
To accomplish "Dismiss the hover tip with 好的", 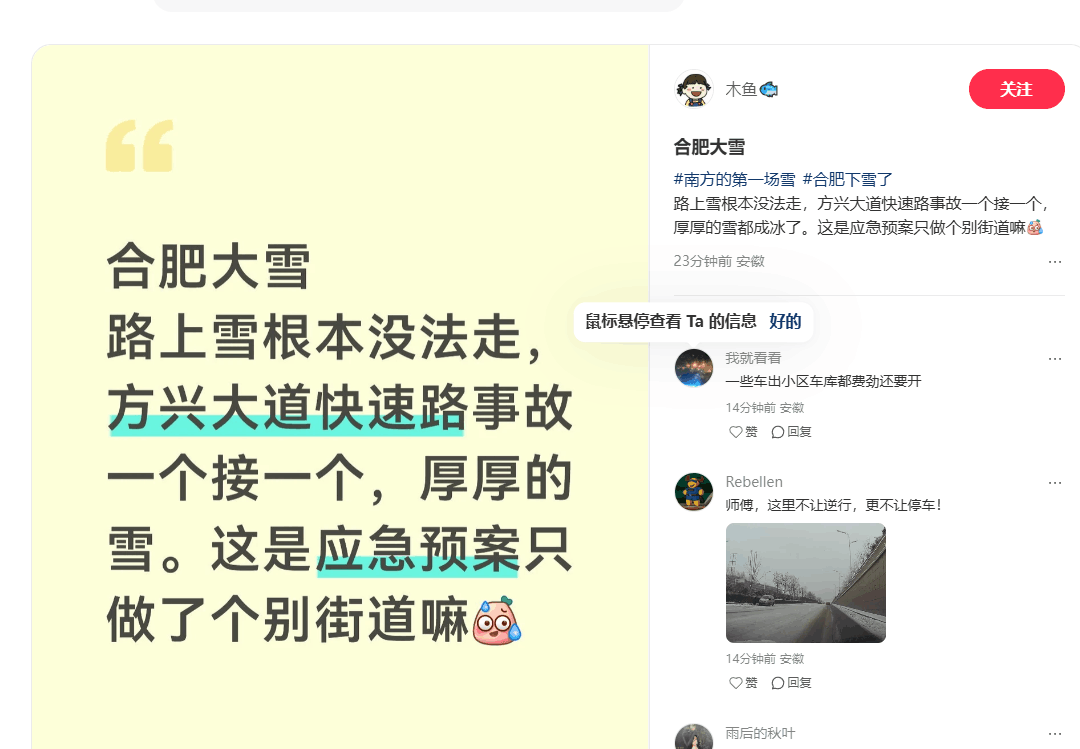I will click(785, 321).
